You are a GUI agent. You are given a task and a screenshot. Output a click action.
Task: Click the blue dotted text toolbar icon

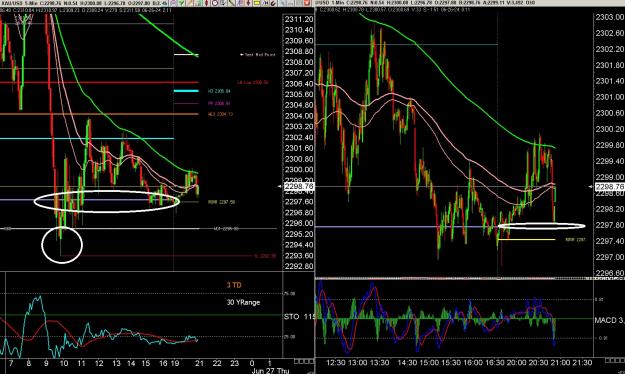[x=265, y=3]
